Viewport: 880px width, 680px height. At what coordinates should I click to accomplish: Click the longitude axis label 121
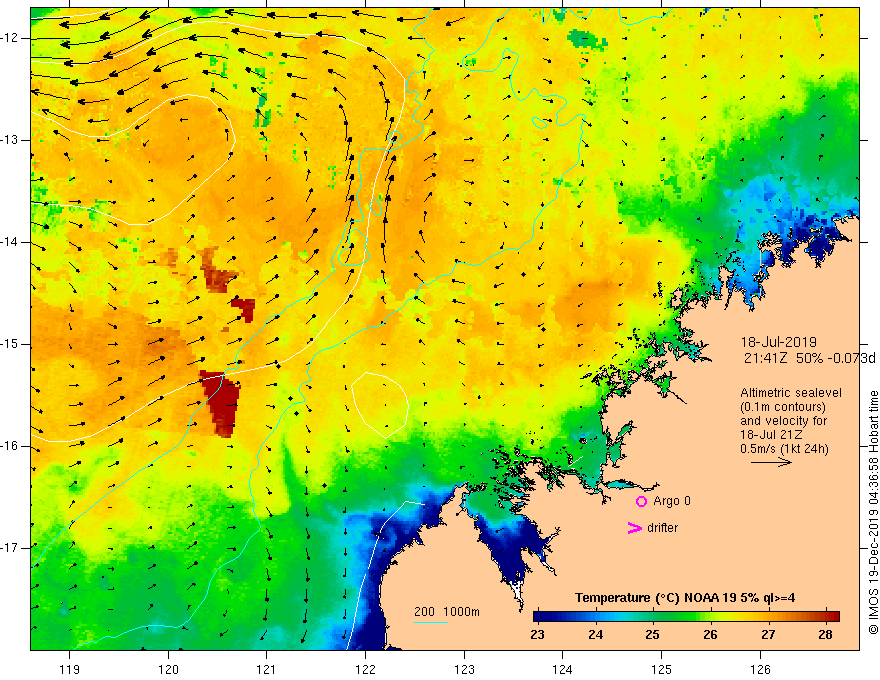267,669
